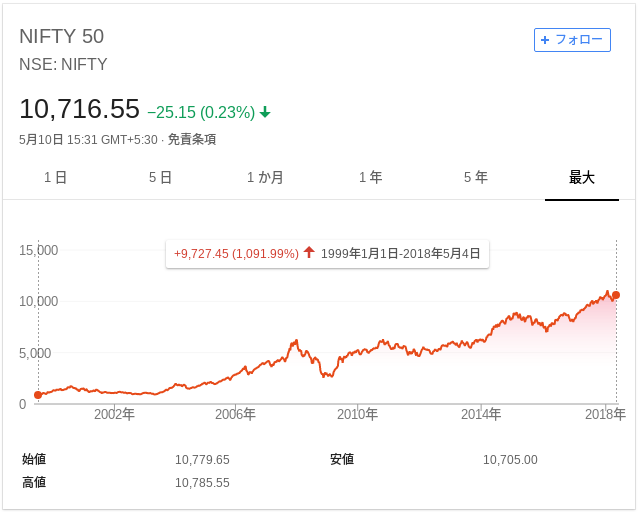
Task: Click the 10,716.55 current price
Action: [x=79, y=109]
